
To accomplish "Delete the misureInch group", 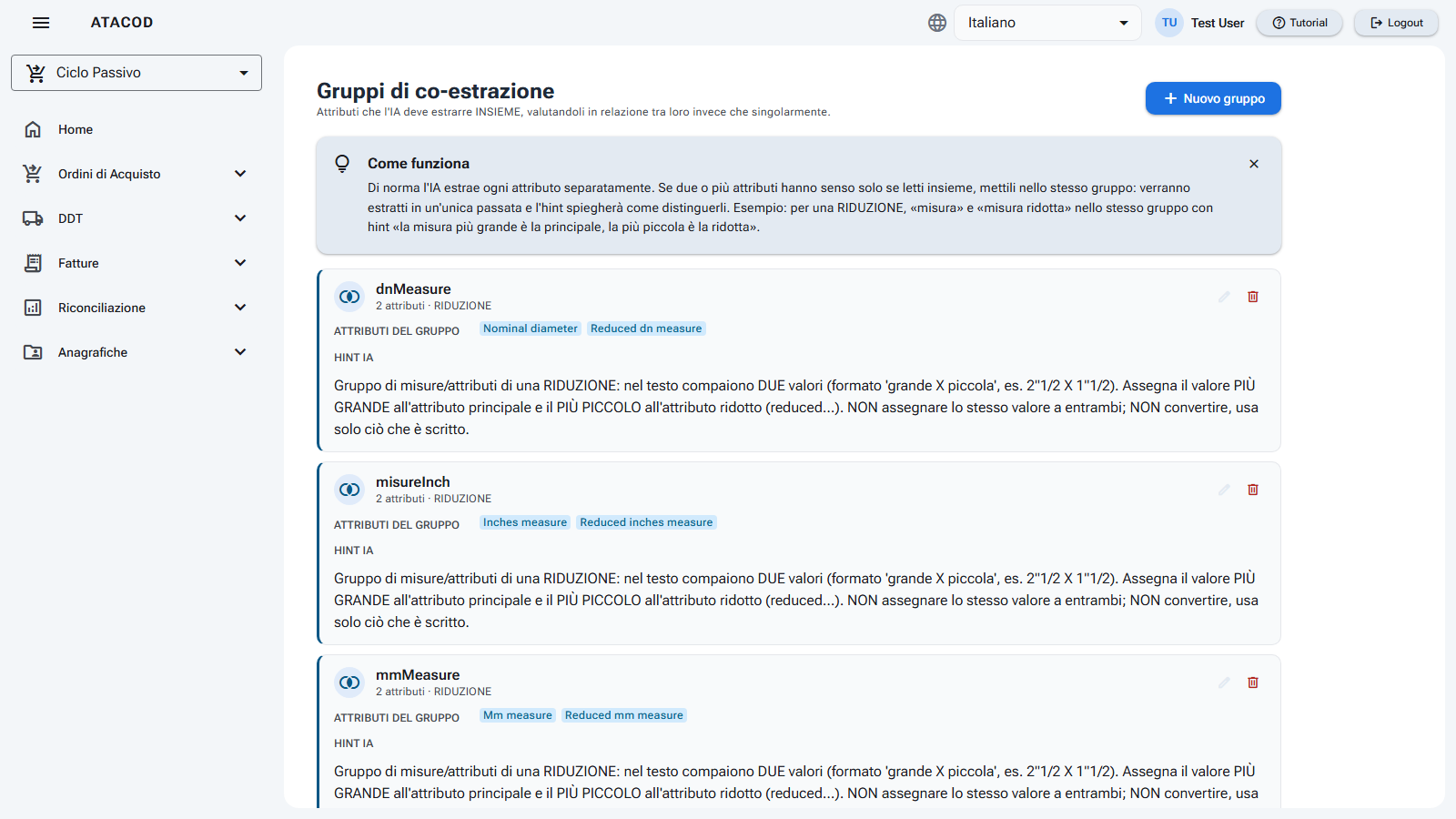I will pyautogui.click(x=1253, y=490).
